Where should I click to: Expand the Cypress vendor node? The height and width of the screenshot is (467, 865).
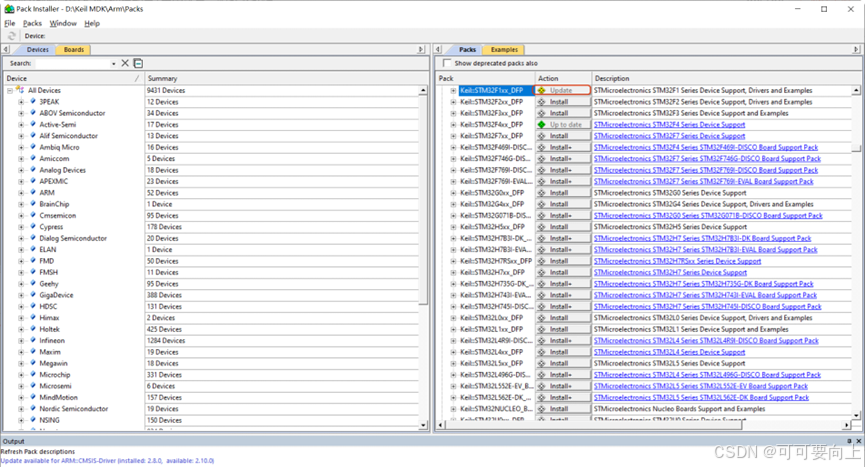click(21, 227)
